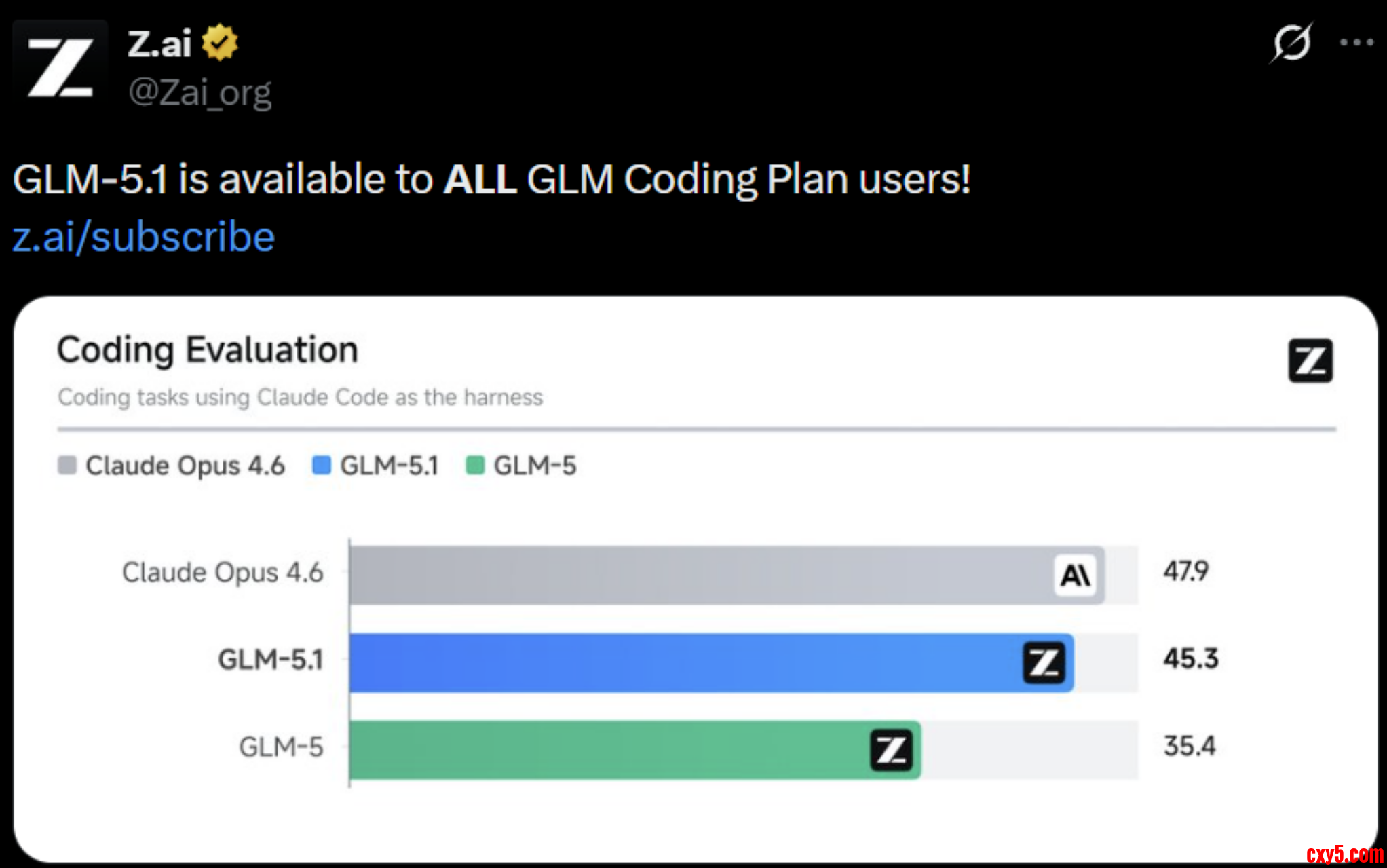1387x868 pixels.
Task: Click the Anthropic logo on gray bar
Action: (x=1075, y=575)
